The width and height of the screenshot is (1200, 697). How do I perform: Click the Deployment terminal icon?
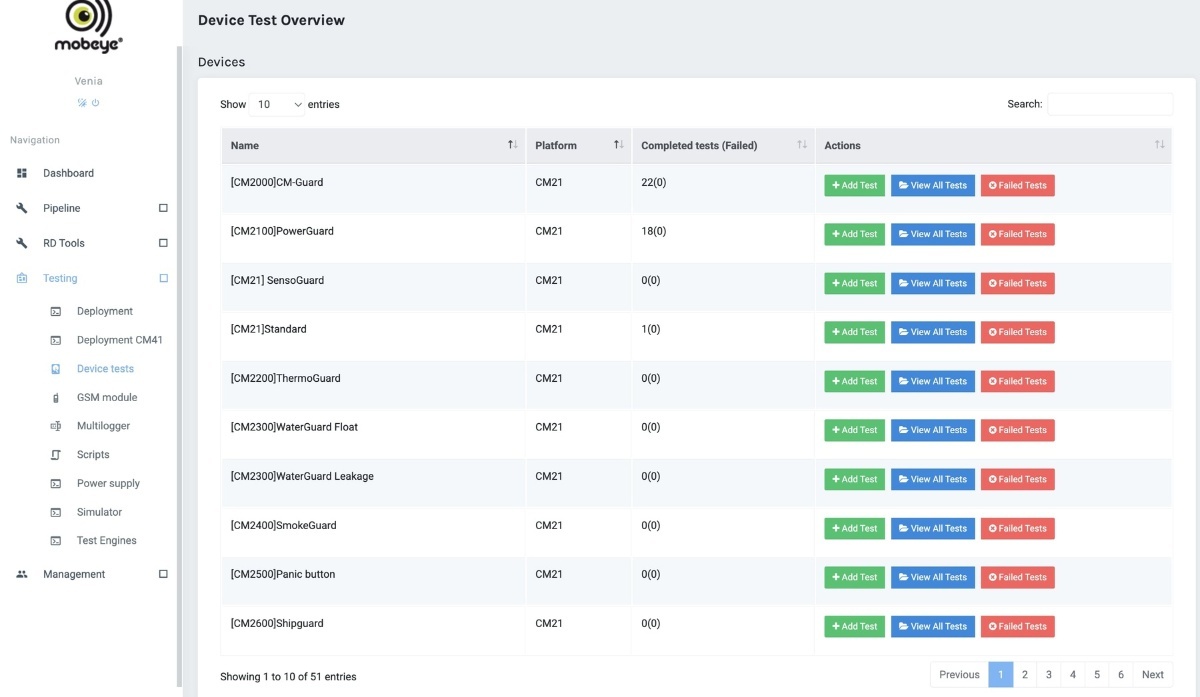tap(56, 311)
